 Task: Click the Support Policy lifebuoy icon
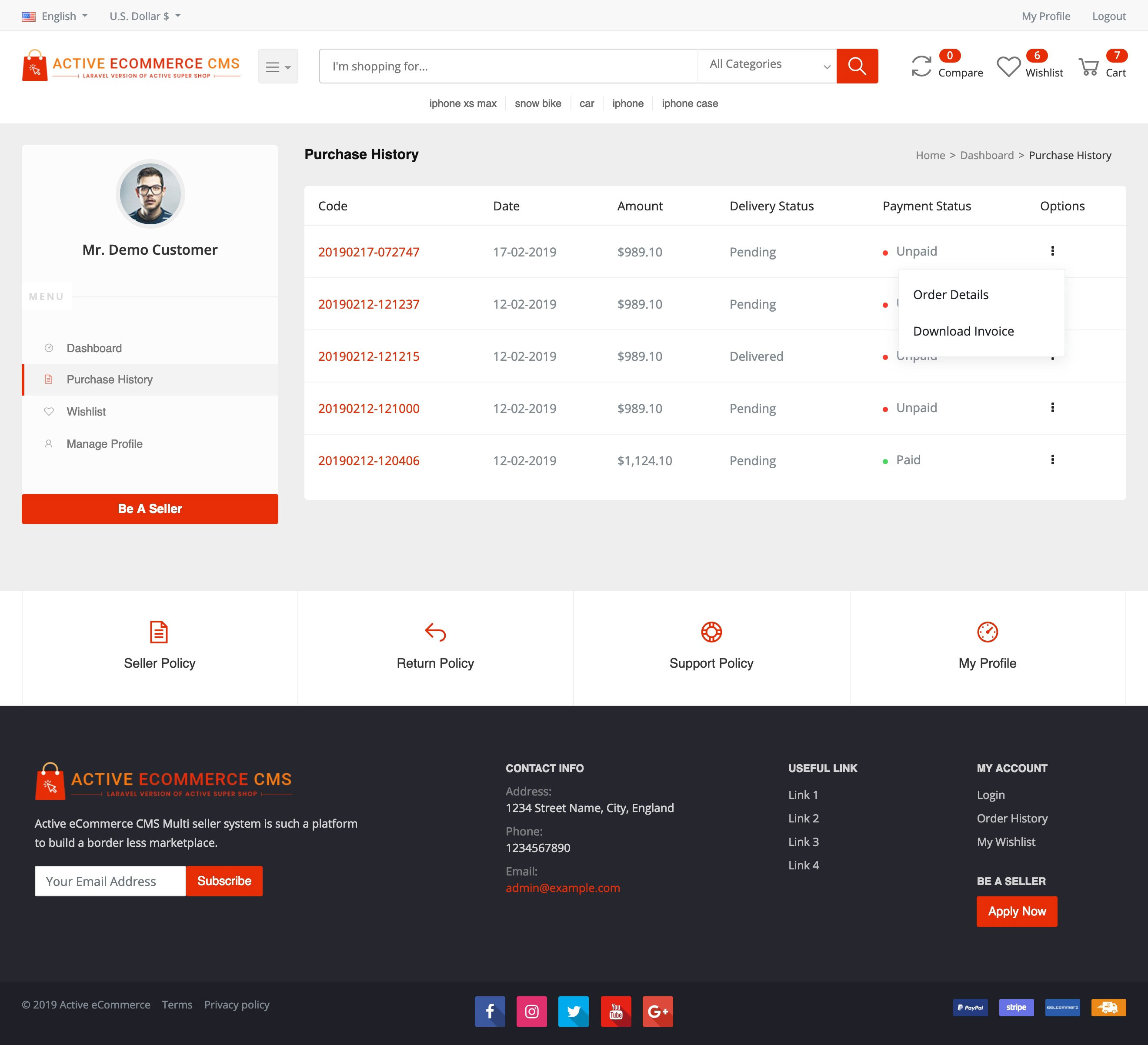pos(711,632)
